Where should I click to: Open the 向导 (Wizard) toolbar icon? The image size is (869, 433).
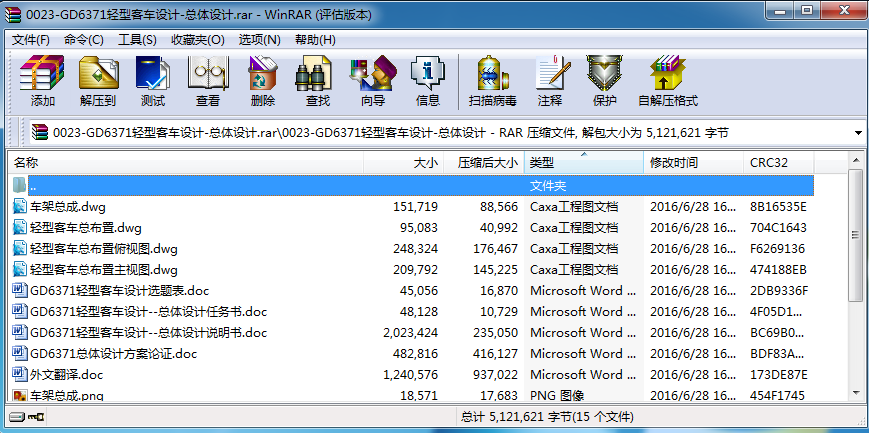click(x=373, y=73)
